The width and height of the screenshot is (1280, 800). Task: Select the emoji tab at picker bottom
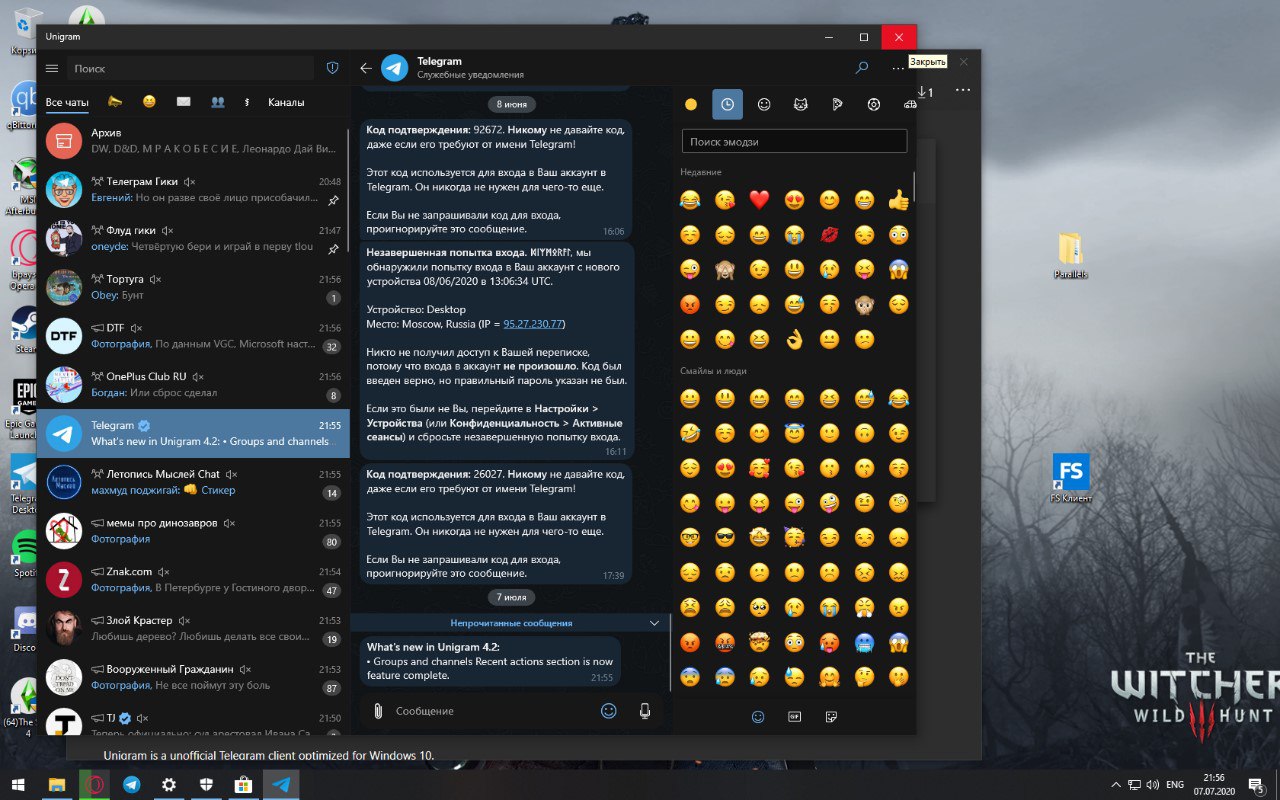(757, 716)
